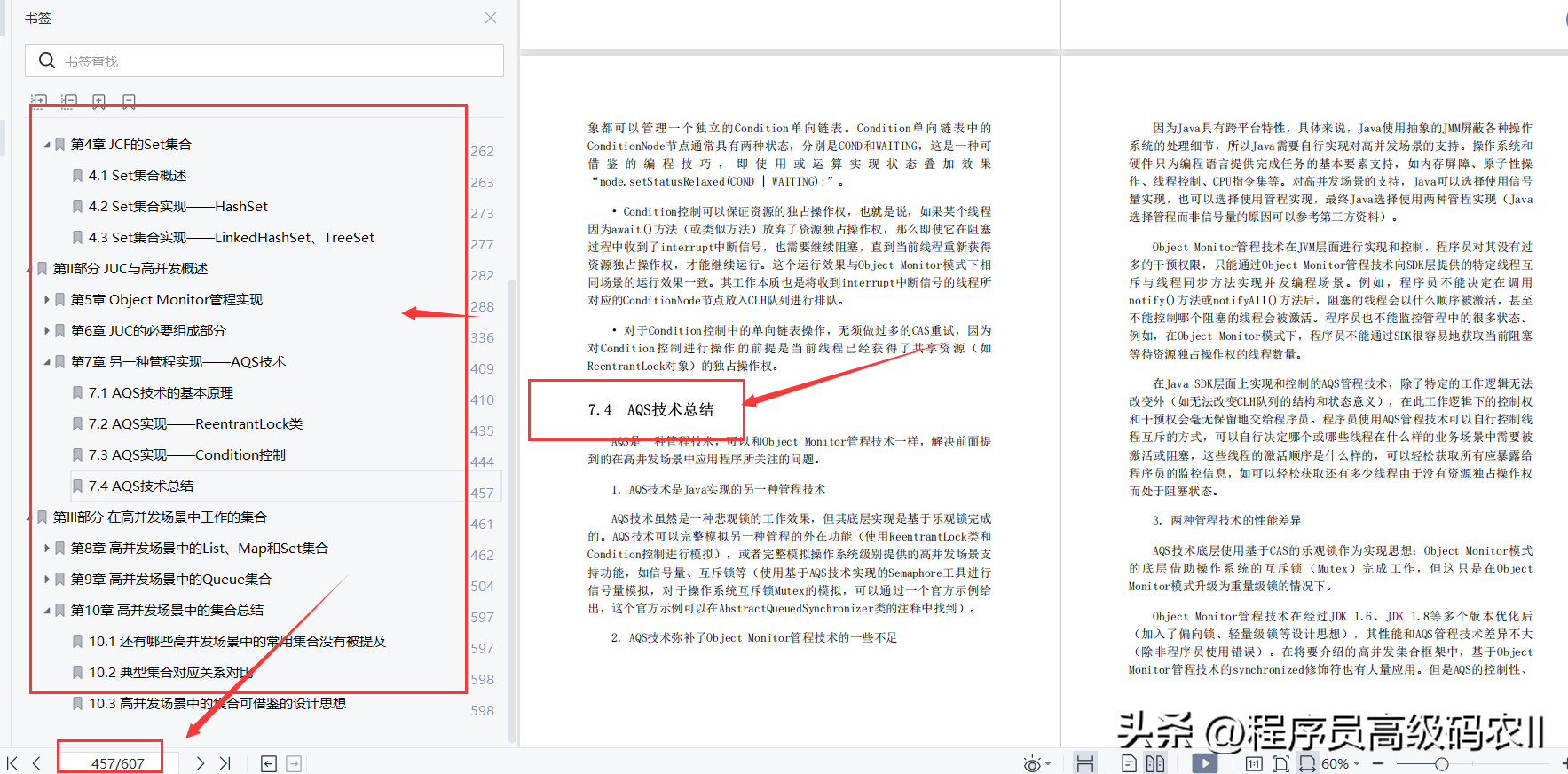Fit page width icon
The image size is (1568, 774).
(x=1308, y=763)
